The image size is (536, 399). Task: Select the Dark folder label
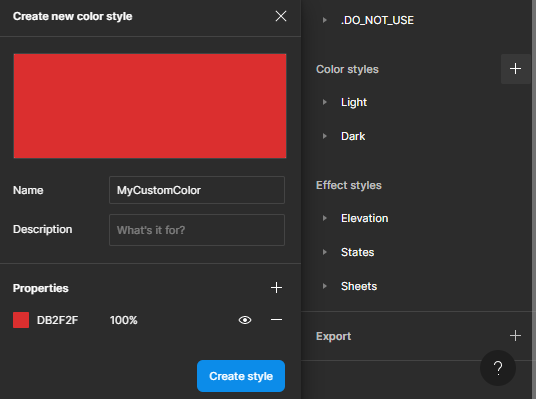[x=353, y=136]
